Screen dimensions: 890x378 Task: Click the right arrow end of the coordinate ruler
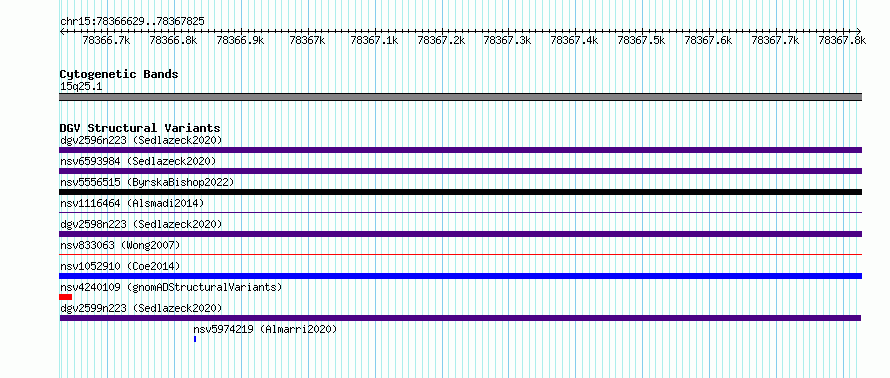point(859,31)
